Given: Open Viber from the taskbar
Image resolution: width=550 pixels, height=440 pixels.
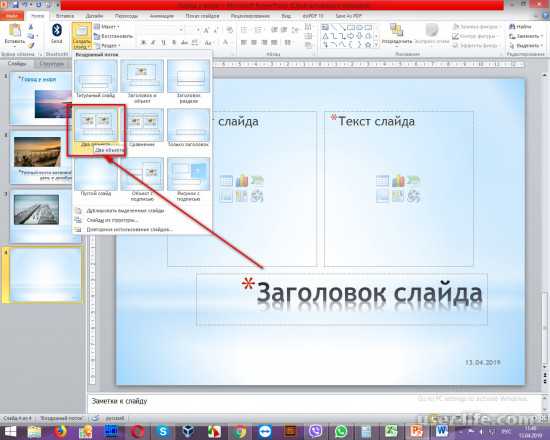Looking at the screenshot, I should click(316, 431).
